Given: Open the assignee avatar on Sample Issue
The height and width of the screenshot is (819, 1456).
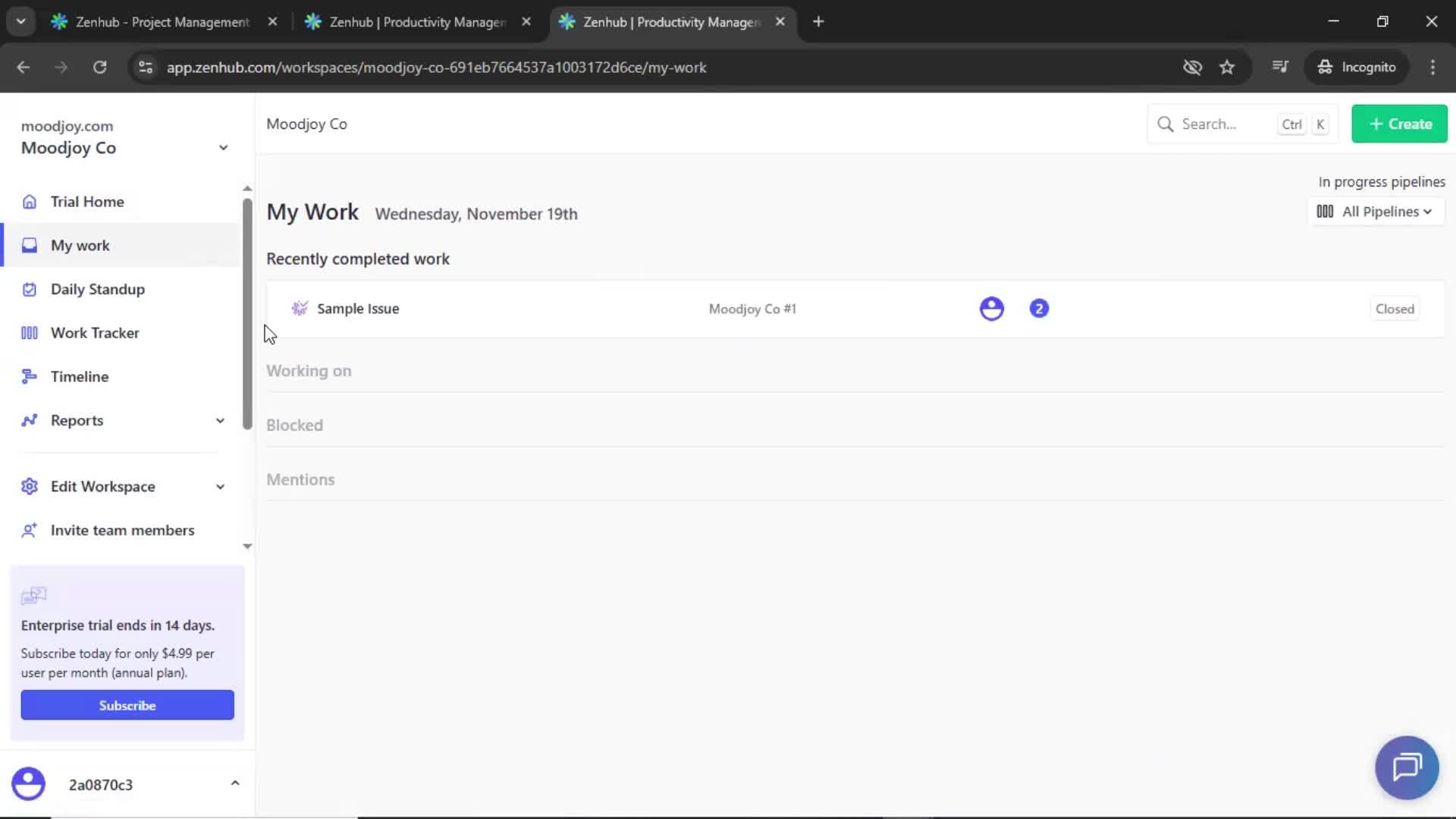Looking at the screenshot, I should (x=992, y=308).
